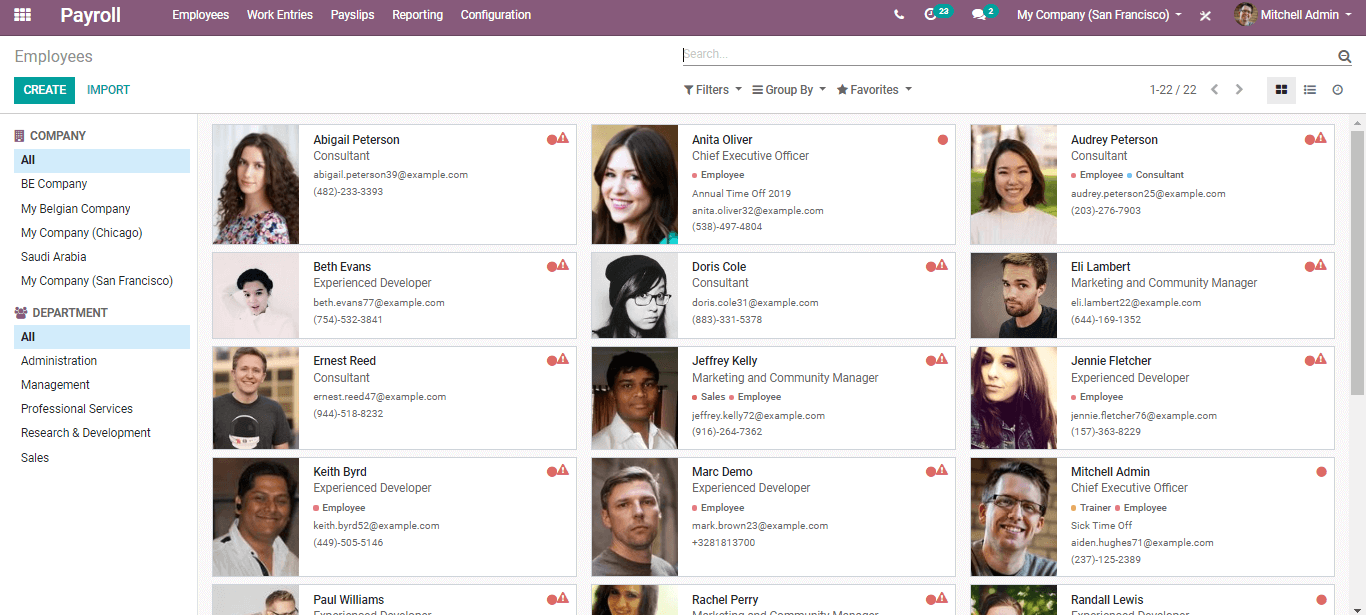Filter by Management department
Image resolution: width=1366 pixels, height=615 pixels.
102,385
